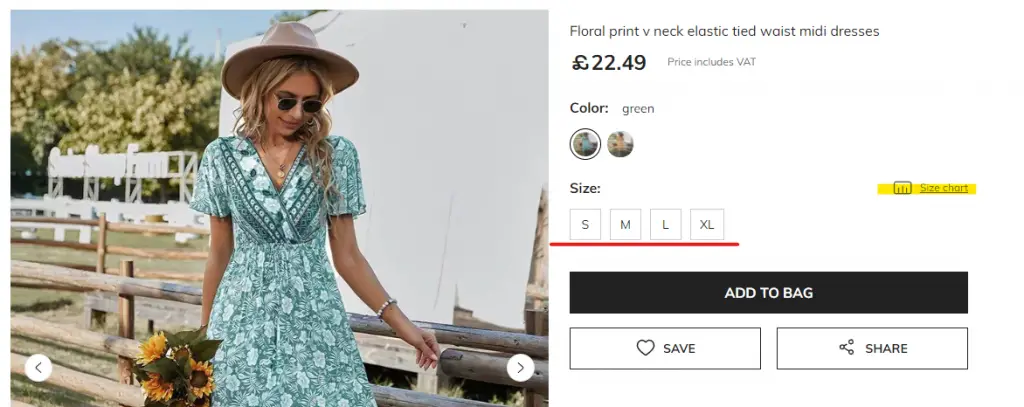Click the 'green' color name label
The width and height of the screenshot is (1024, 407).
tap(638, 109)
